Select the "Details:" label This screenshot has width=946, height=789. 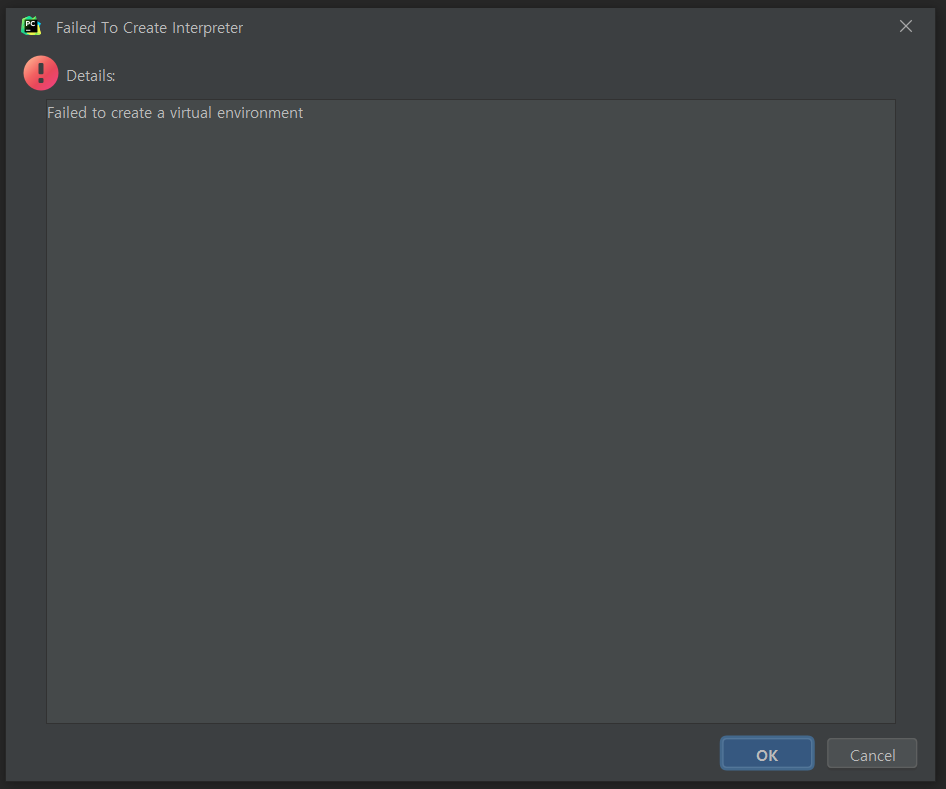point(90,75)
